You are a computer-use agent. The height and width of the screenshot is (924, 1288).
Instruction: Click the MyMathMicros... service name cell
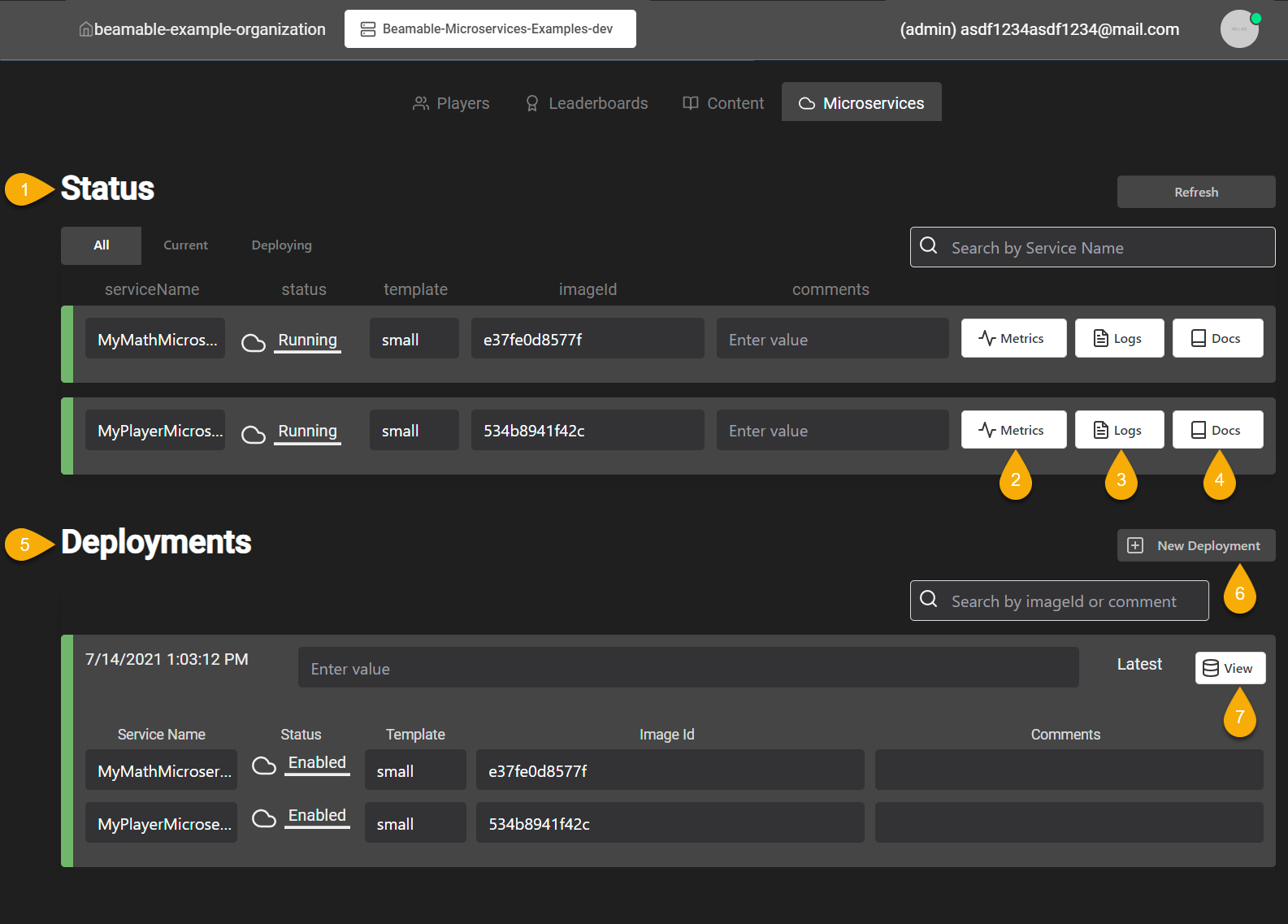tap(155, 338)
